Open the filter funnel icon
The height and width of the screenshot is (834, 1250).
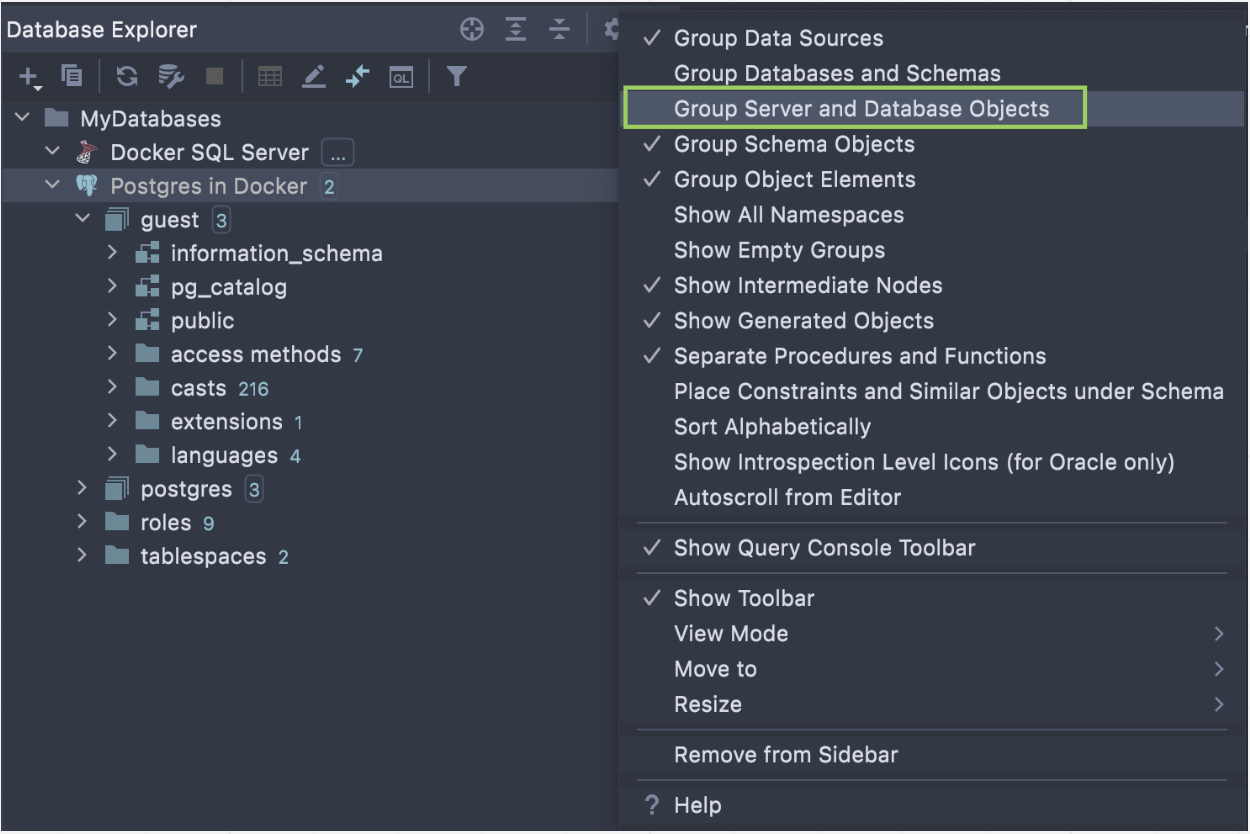tap(457, 76)
